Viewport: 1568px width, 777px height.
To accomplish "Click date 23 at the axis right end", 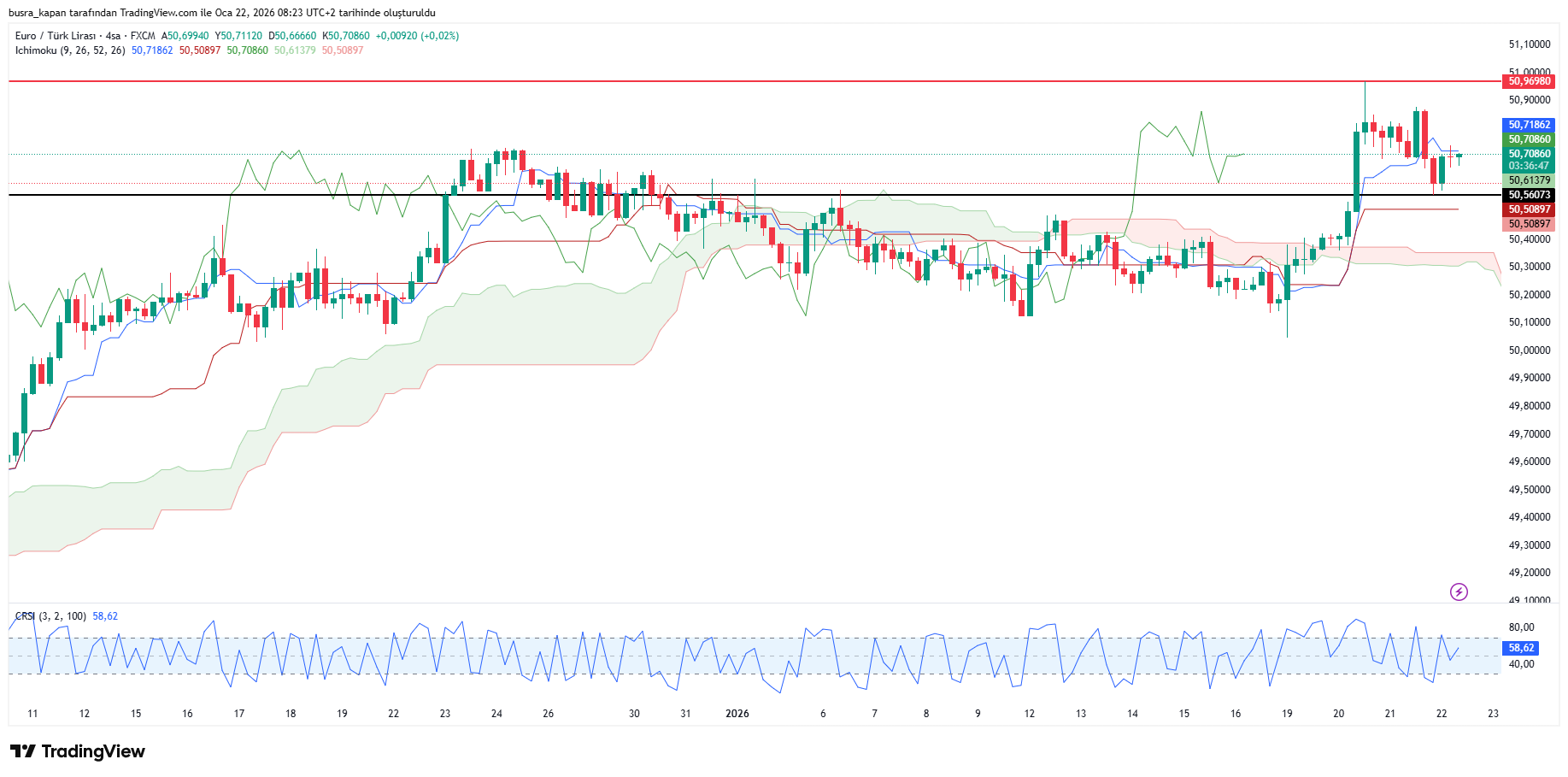I will point(1493,714).
